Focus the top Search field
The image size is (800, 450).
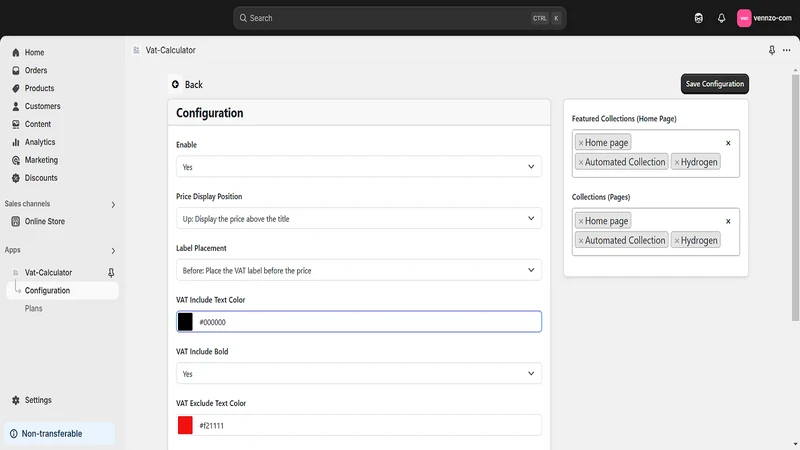coord(399,18)
